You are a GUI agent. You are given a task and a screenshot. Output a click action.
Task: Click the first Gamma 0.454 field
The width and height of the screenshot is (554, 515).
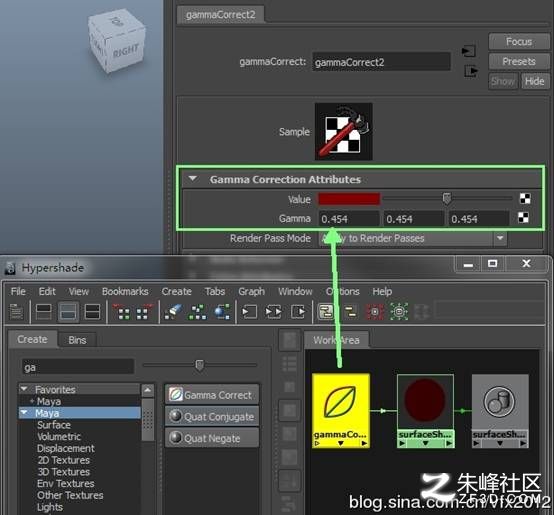click(349, 219)
